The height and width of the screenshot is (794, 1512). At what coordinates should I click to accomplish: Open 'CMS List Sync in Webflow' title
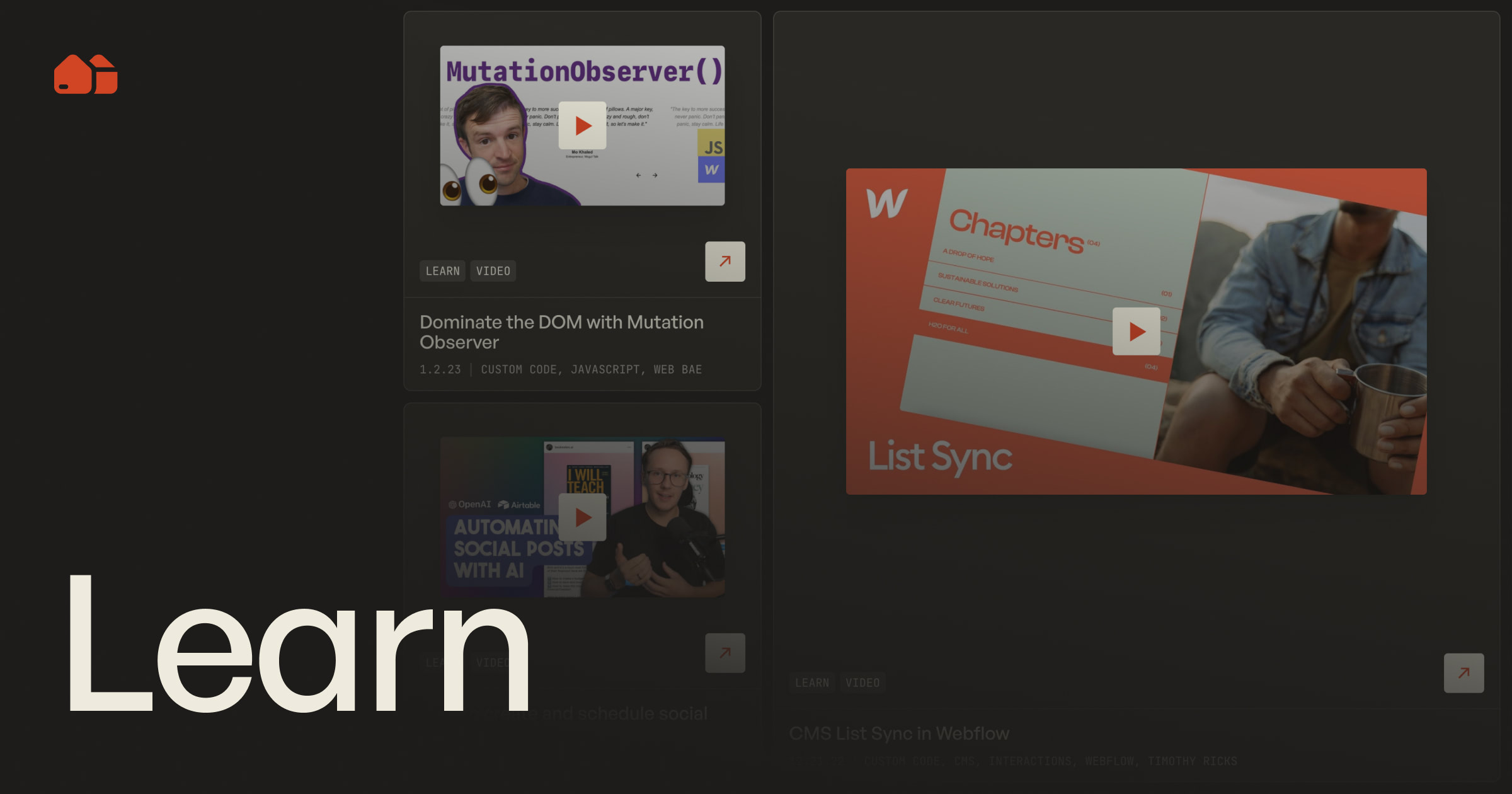[x=898, y=734]
